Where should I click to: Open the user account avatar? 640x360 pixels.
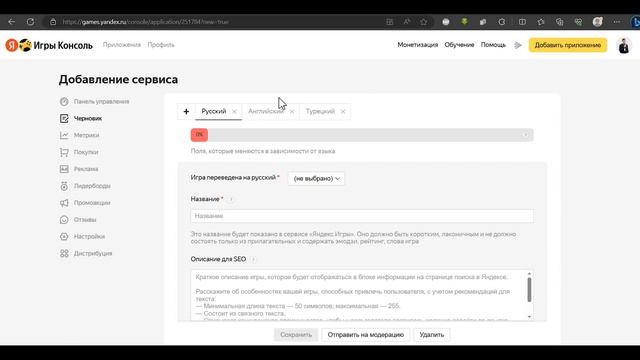pos(624,45)
